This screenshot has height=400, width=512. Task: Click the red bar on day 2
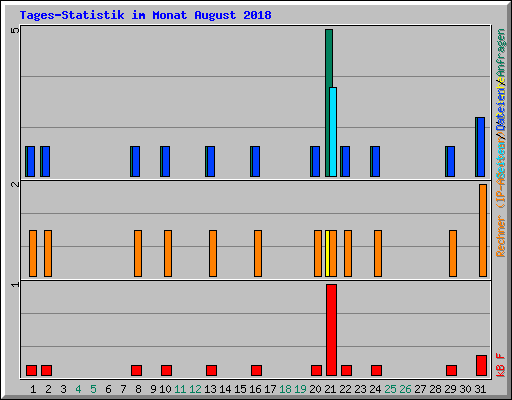coord(46,370)
